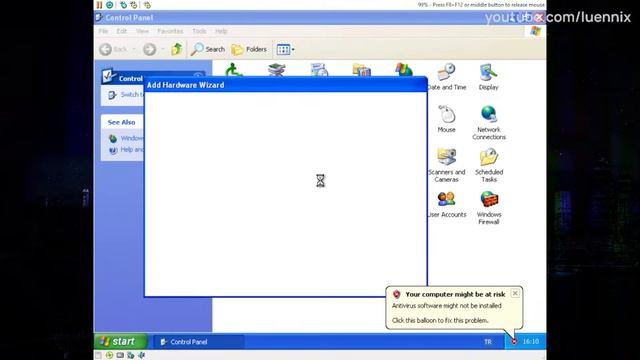Open the View menu
The image size is (640, 360).
142,31
